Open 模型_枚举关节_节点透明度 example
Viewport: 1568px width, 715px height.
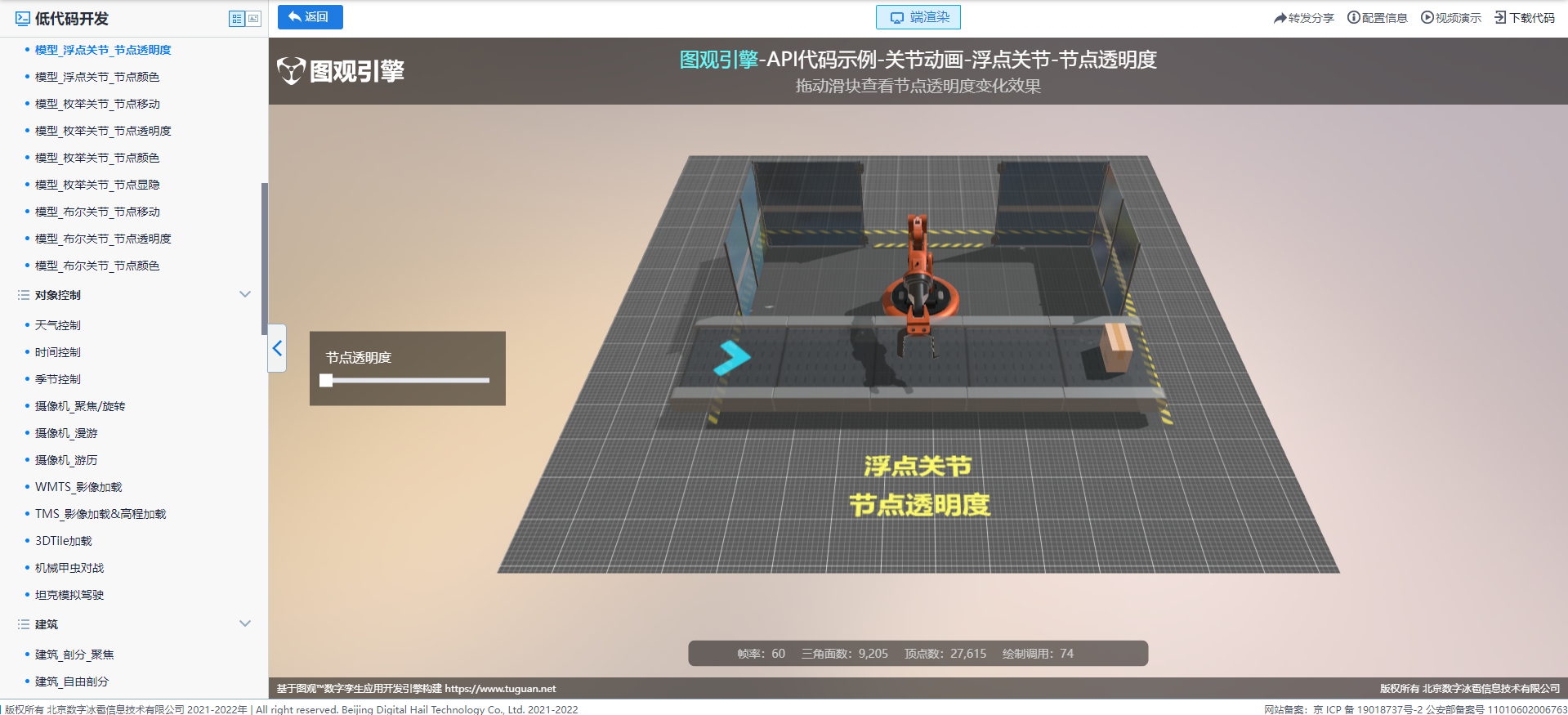click(x=103, y=131)
